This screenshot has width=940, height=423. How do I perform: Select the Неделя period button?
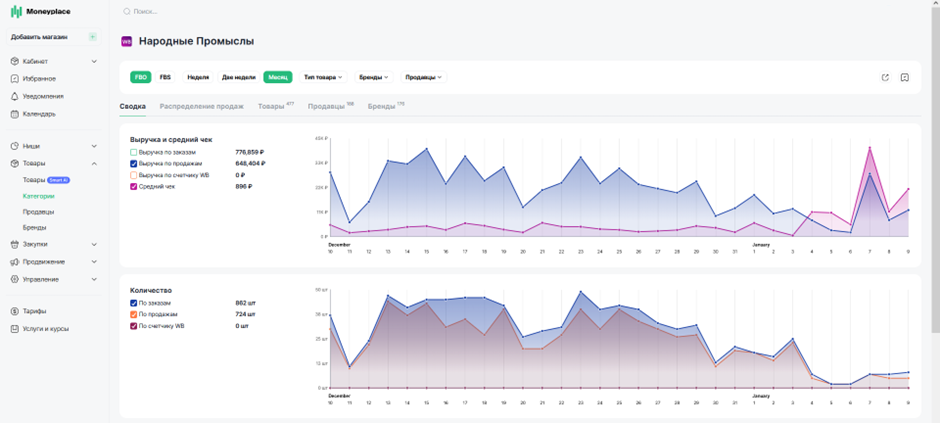point(198,77)
